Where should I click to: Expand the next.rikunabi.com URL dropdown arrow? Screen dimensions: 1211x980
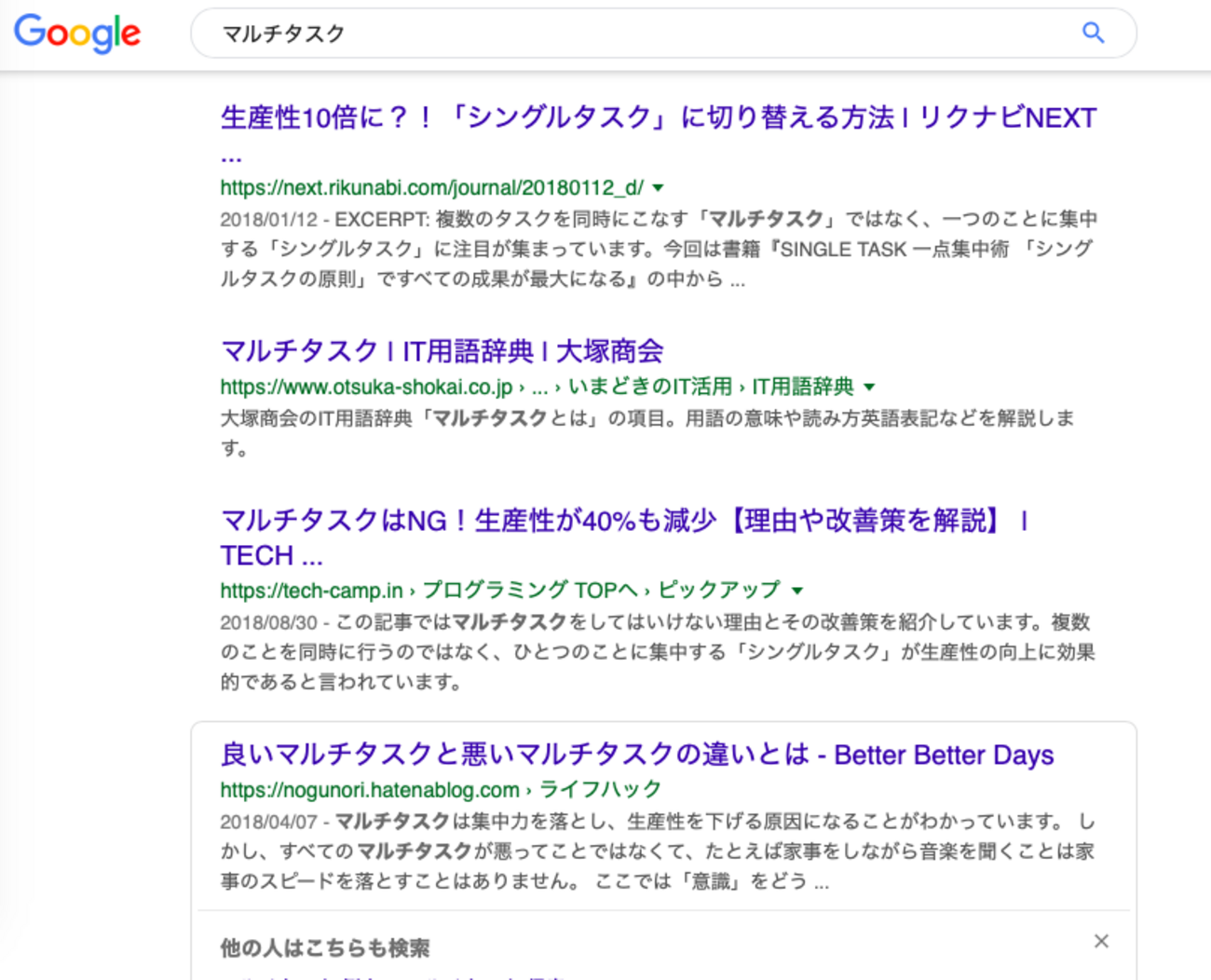click(659, 187)
